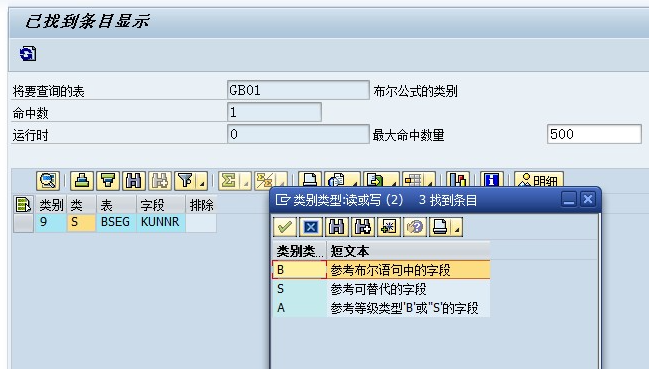
Task: Click the Find Next icon in ALV toolbar
Action: [x=160, y=181]
